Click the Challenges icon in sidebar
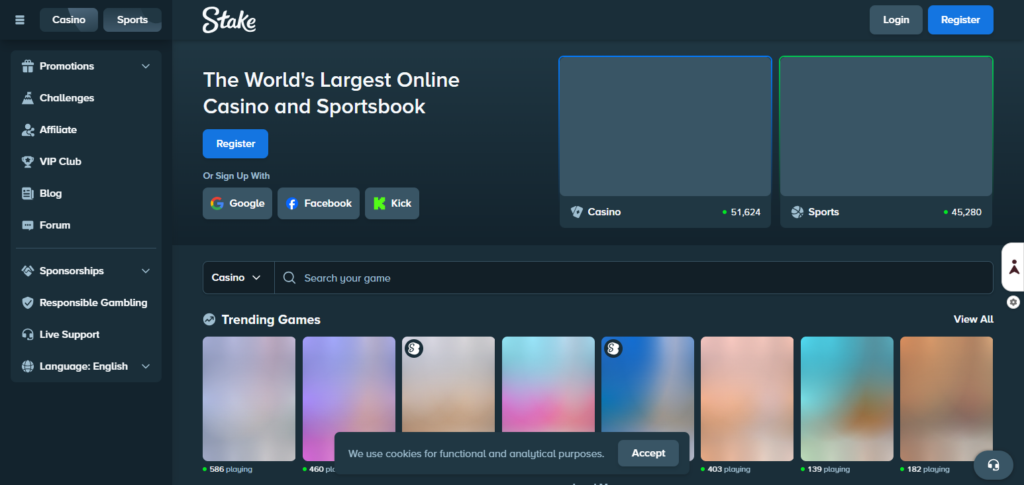Screen dimensions: 1024x485 [27, 98]
